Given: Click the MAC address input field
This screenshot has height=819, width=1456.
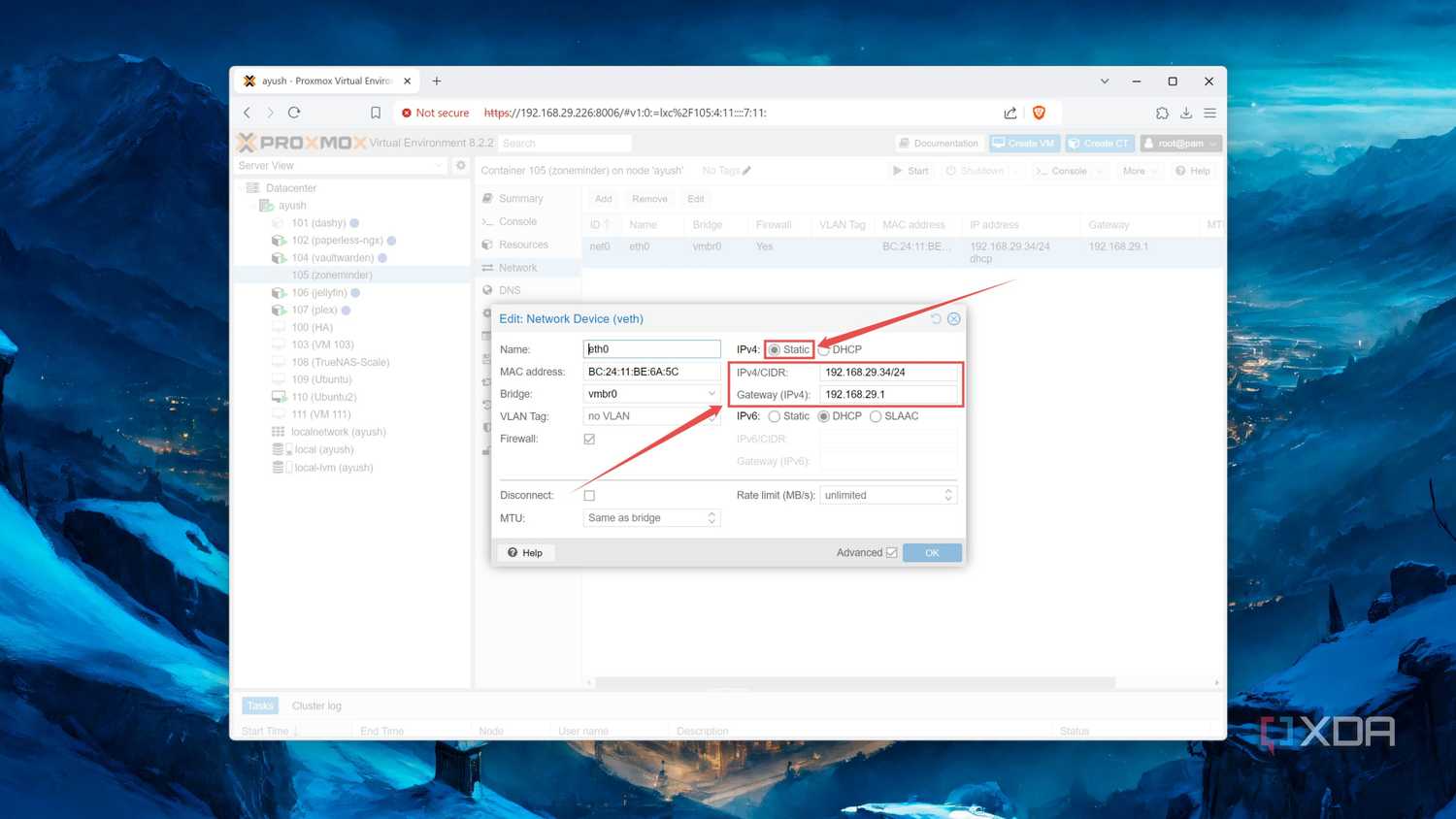Looking at the screenshot, I should [x=651, y=372].
